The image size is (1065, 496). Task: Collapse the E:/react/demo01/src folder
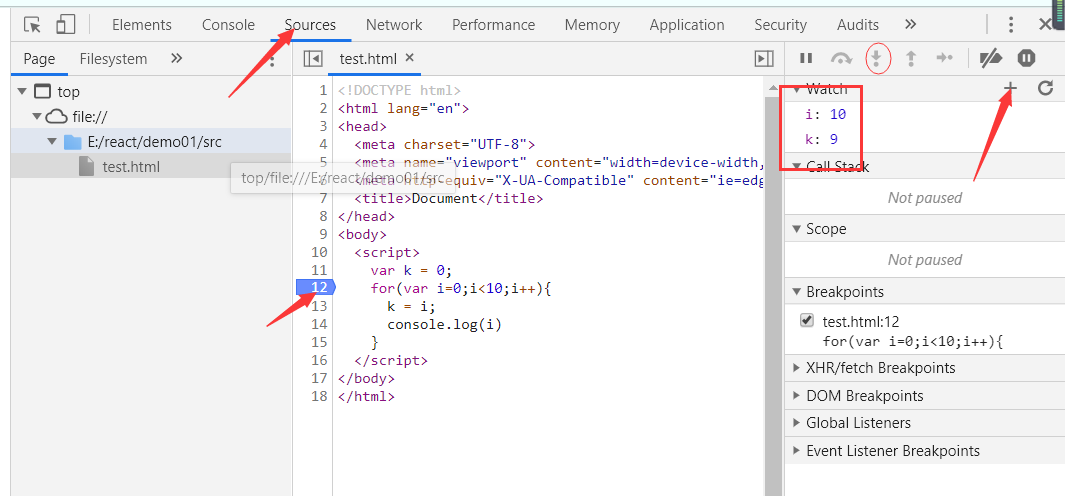click(52, 142)
